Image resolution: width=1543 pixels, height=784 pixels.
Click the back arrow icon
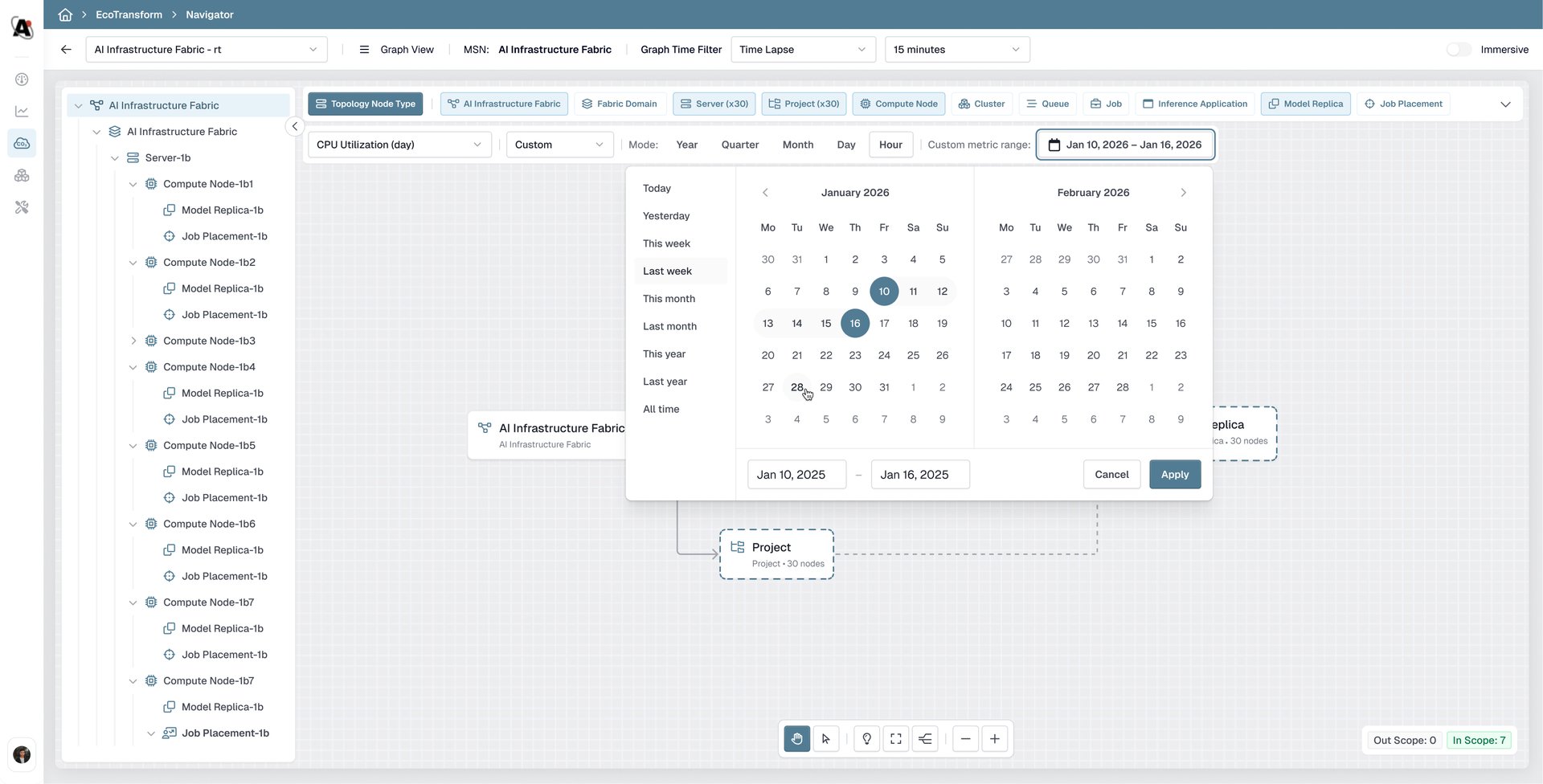(x=66, y=49)
